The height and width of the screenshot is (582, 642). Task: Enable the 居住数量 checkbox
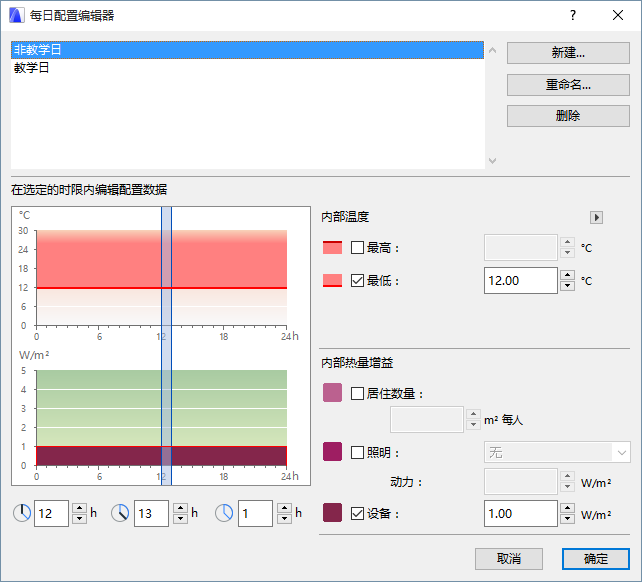(x=357, y=394)
